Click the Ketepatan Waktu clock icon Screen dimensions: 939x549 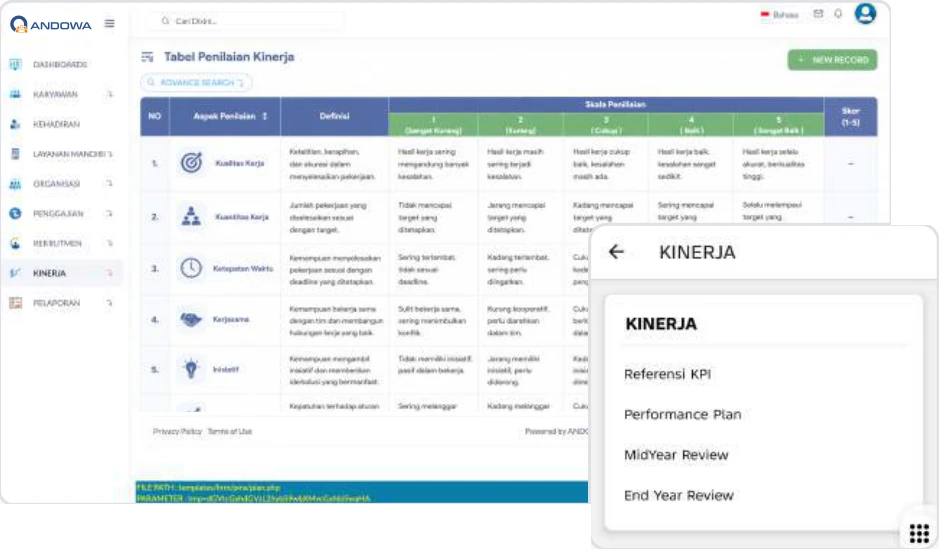pos(191,268)
